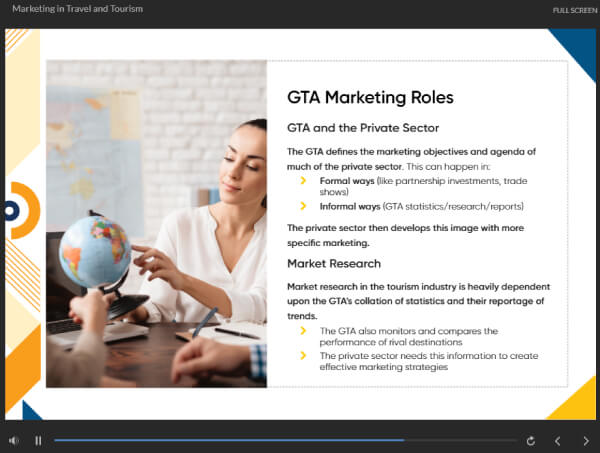Click the paragraph about private sector specific marketing
The height and width of the screenshot is (453, 600).
[405, 235]
